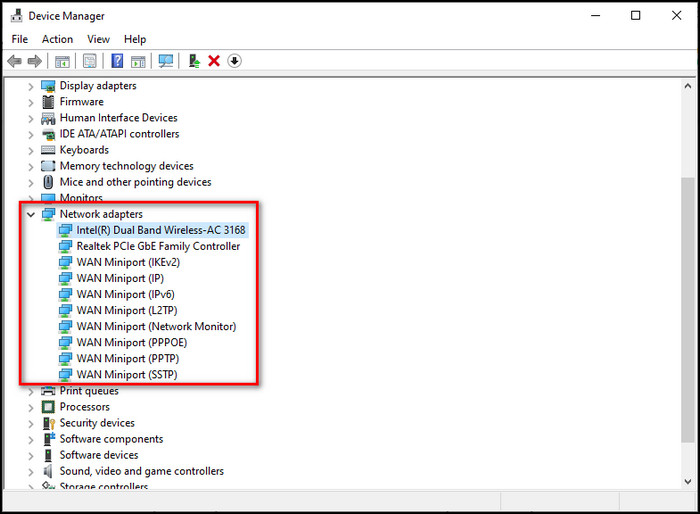Image resolution: width=700 pixels, height=514 pixels.
Task: Click the Human Interface Devices icon
Action: (48, 118)
